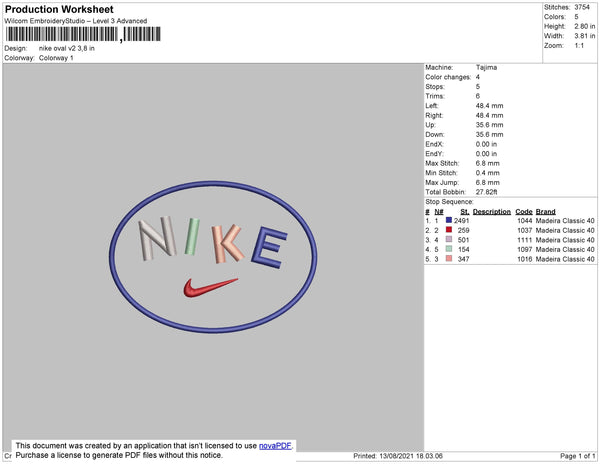Click the Height value 2.80 in
Image resolution: width=600 pixels, height=464 pixels.
(x=584, y=26)
